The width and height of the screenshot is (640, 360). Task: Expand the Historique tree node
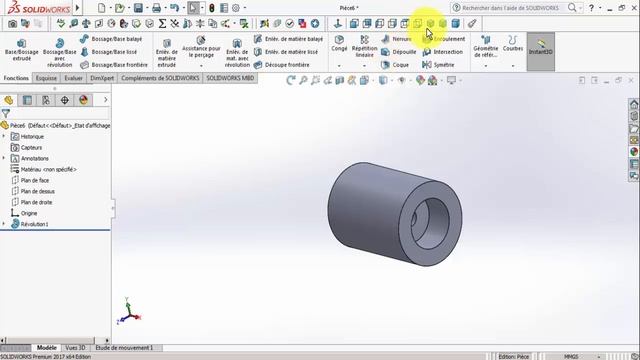pyautogui.click(x=4, y=136)
